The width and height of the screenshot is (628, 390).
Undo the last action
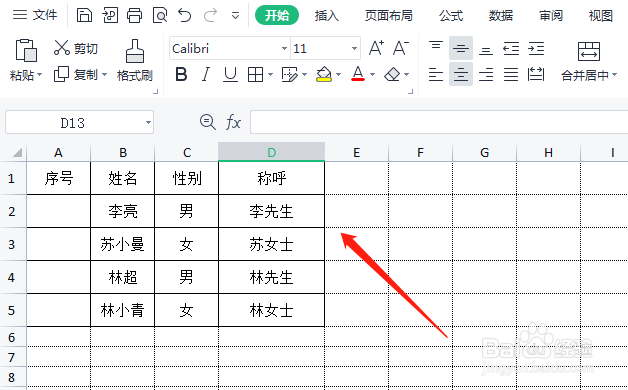coord(185,16)
